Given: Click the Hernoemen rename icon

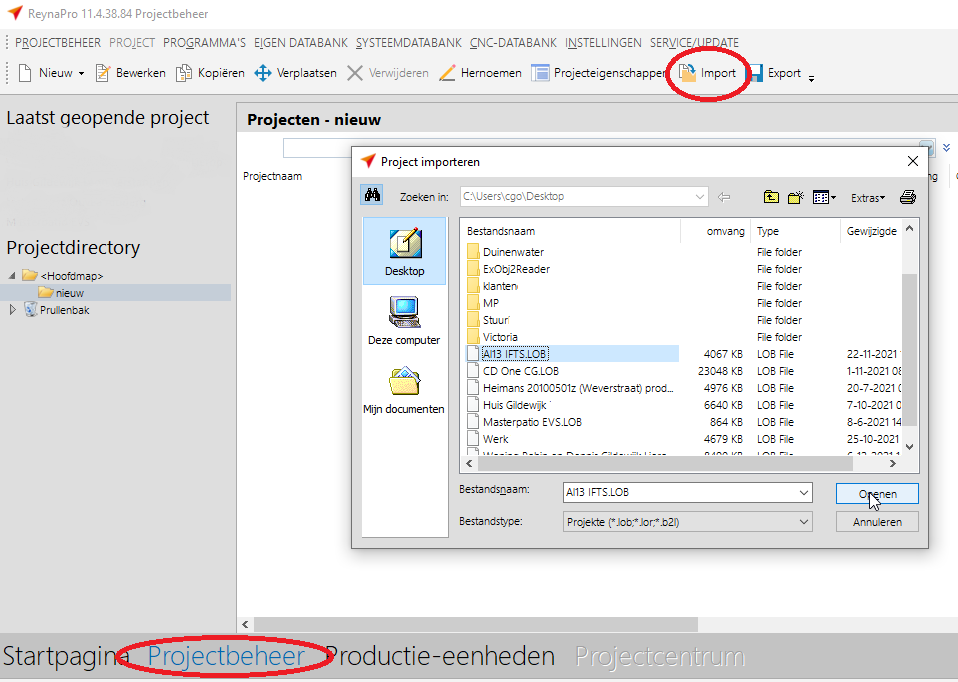Looking at the screenshot, I should (x=447, y=73).
